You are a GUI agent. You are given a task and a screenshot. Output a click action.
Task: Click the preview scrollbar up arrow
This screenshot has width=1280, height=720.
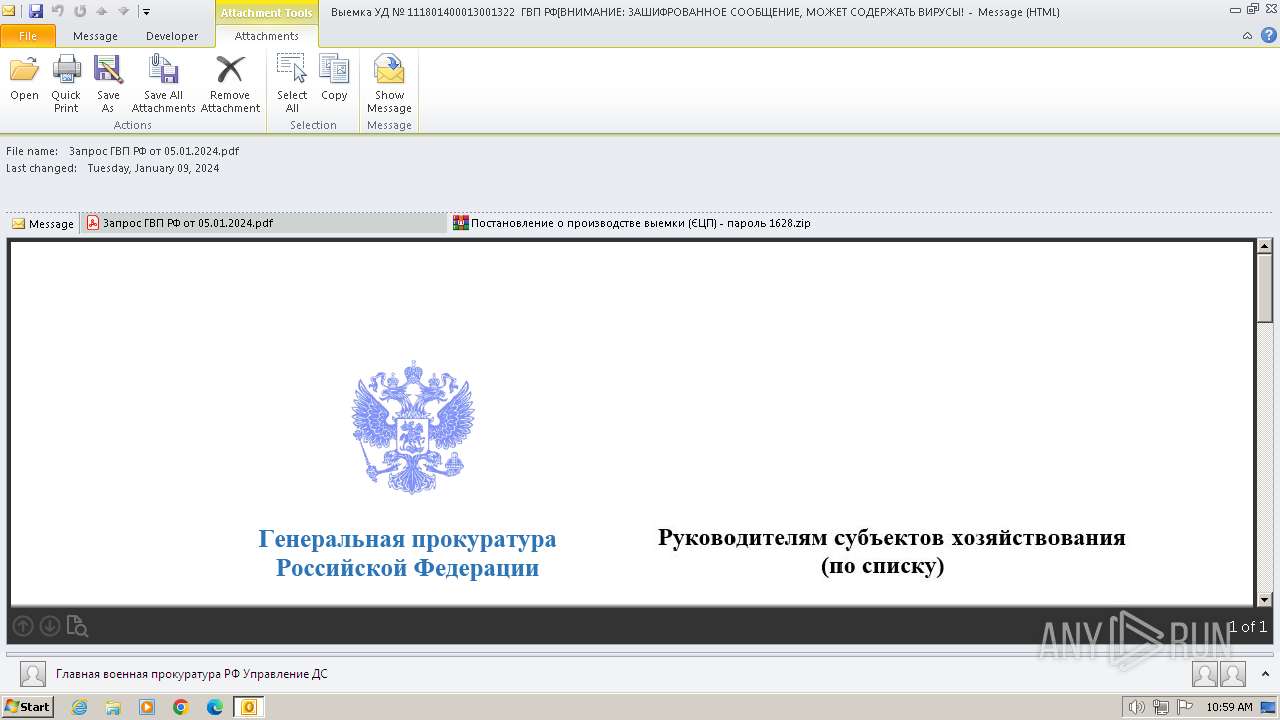[x=1264, y=246]
